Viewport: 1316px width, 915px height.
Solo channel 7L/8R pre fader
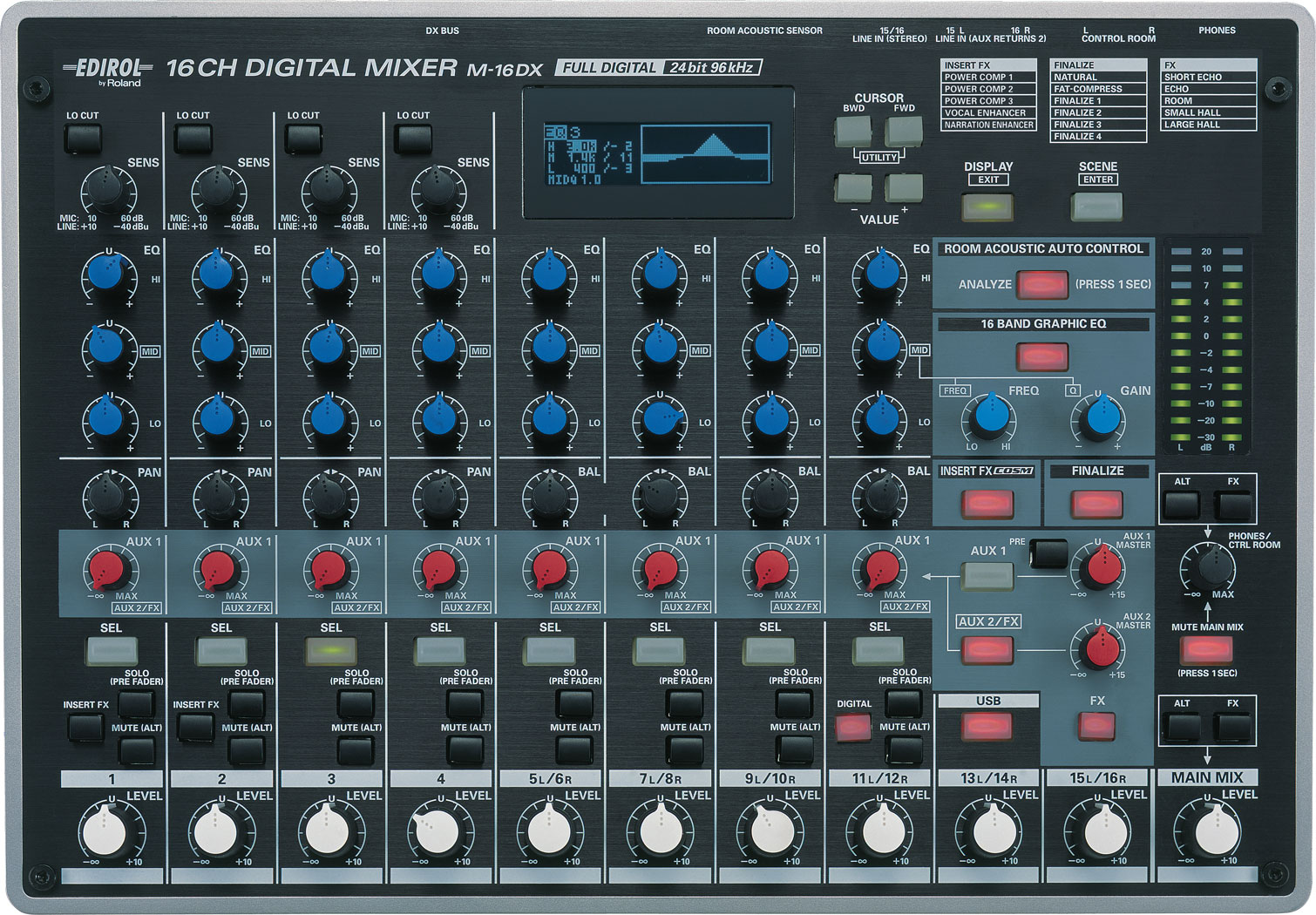coord(685,703)
